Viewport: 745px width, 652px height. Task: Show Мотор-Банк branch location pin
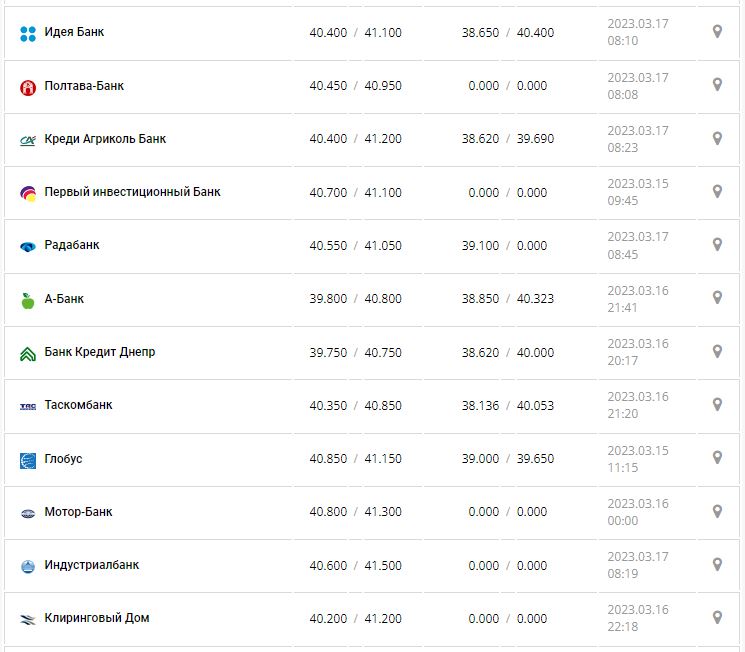717,511
